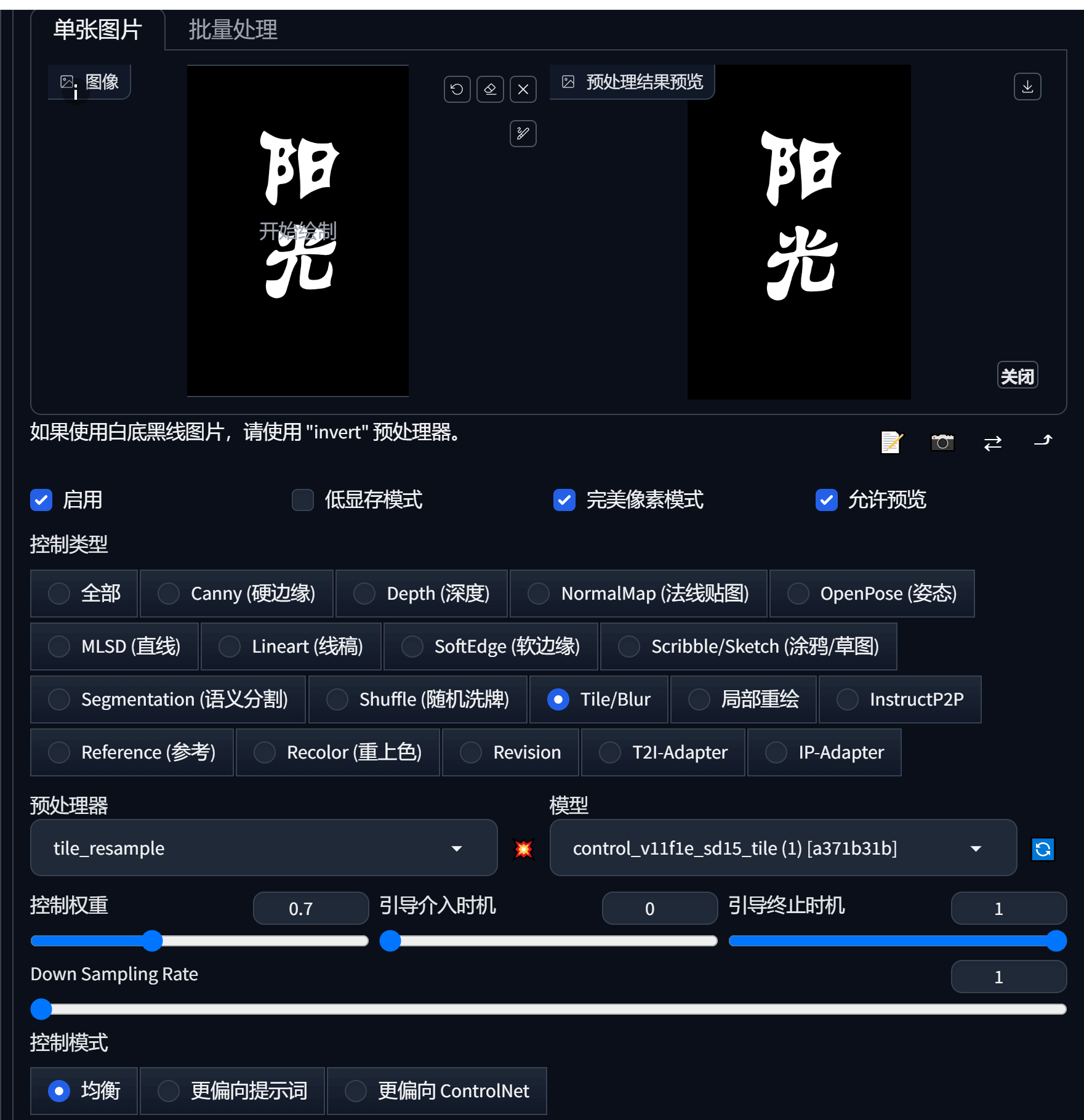Open the tile_resample preprocessor dropdown

click(263, 848)
